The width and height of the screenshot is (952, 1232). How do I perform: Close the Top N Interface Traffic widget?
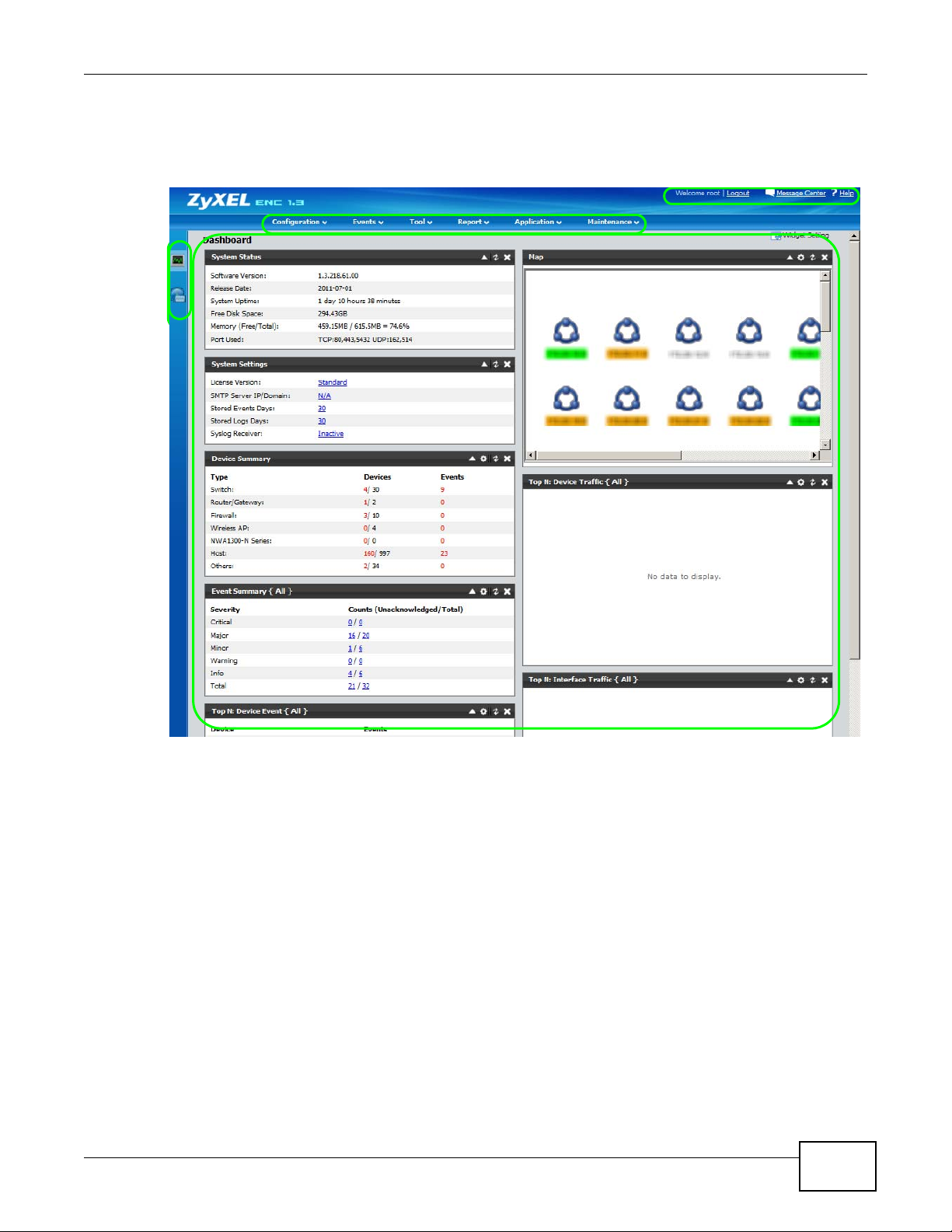point(825,680)
